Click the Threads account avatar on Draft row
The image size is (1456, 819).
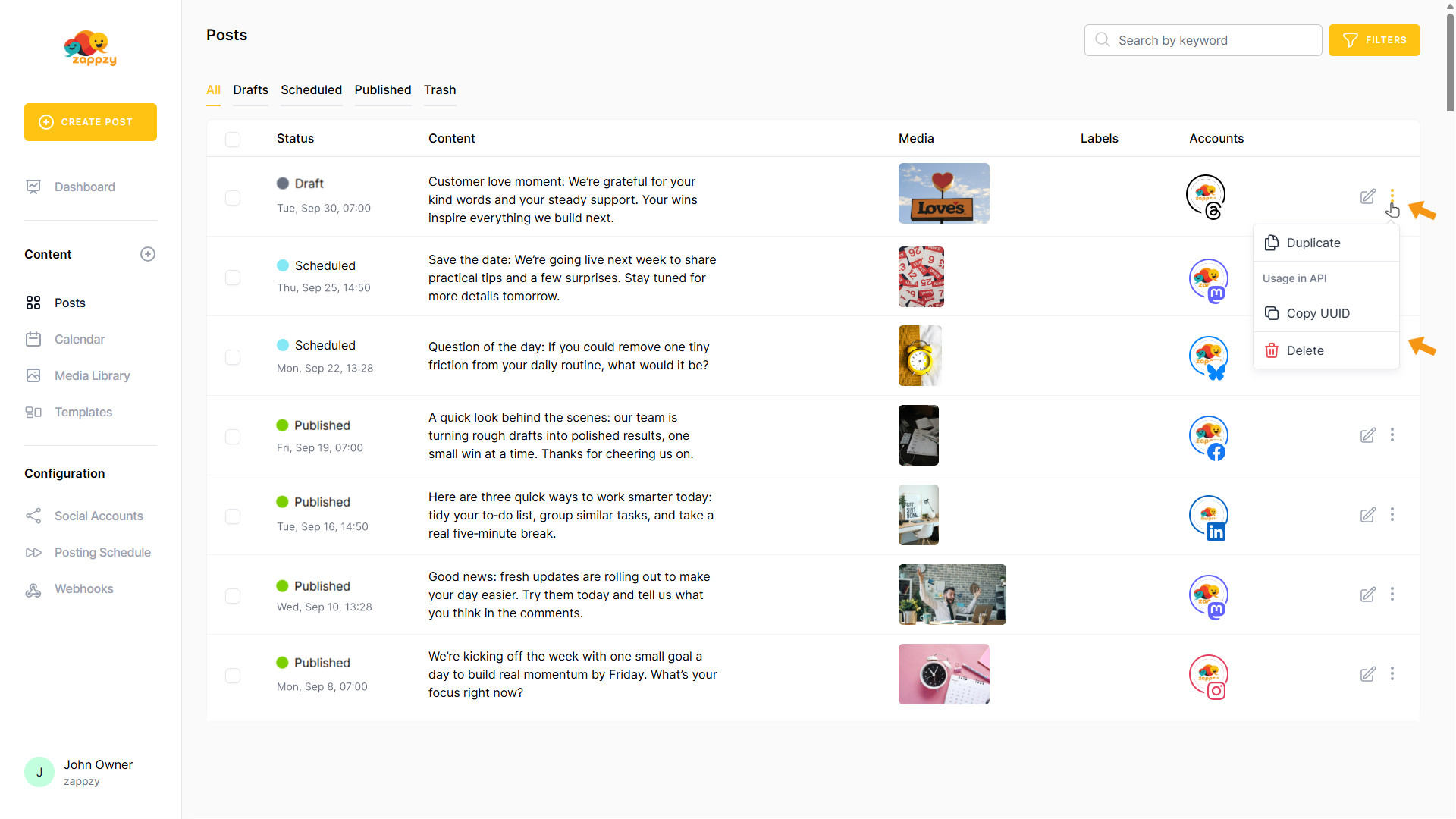[x=1206, y=196]
